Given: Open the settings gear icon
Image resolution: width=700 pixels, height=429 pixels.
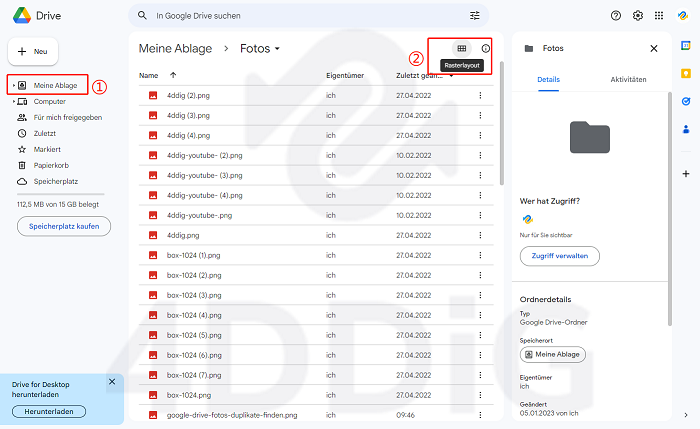Looking at the screenshot, I should click(638, 16).
